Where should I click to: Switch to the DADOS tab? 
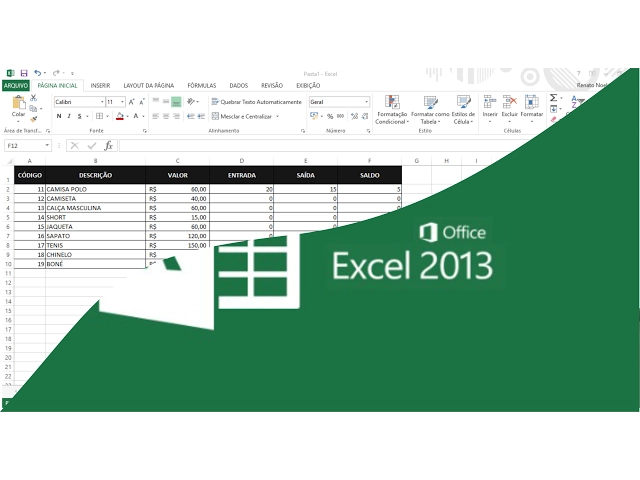coord(238,86)
